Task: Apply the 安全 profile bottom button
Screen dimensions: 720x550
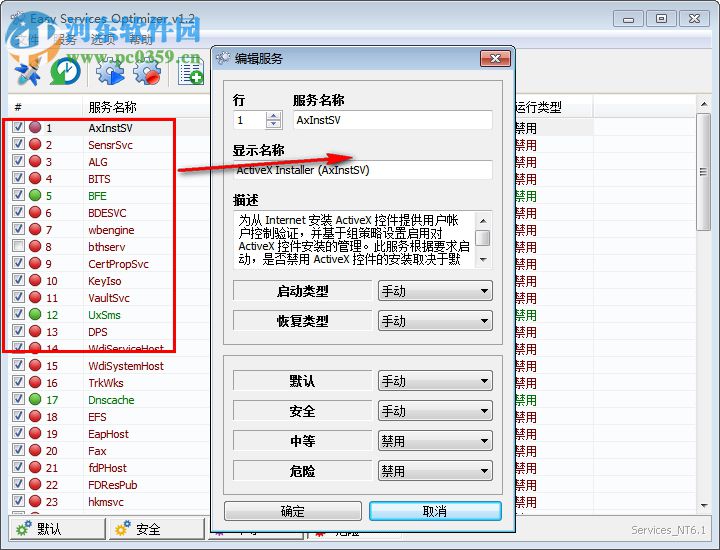Action: pos(157,528)
